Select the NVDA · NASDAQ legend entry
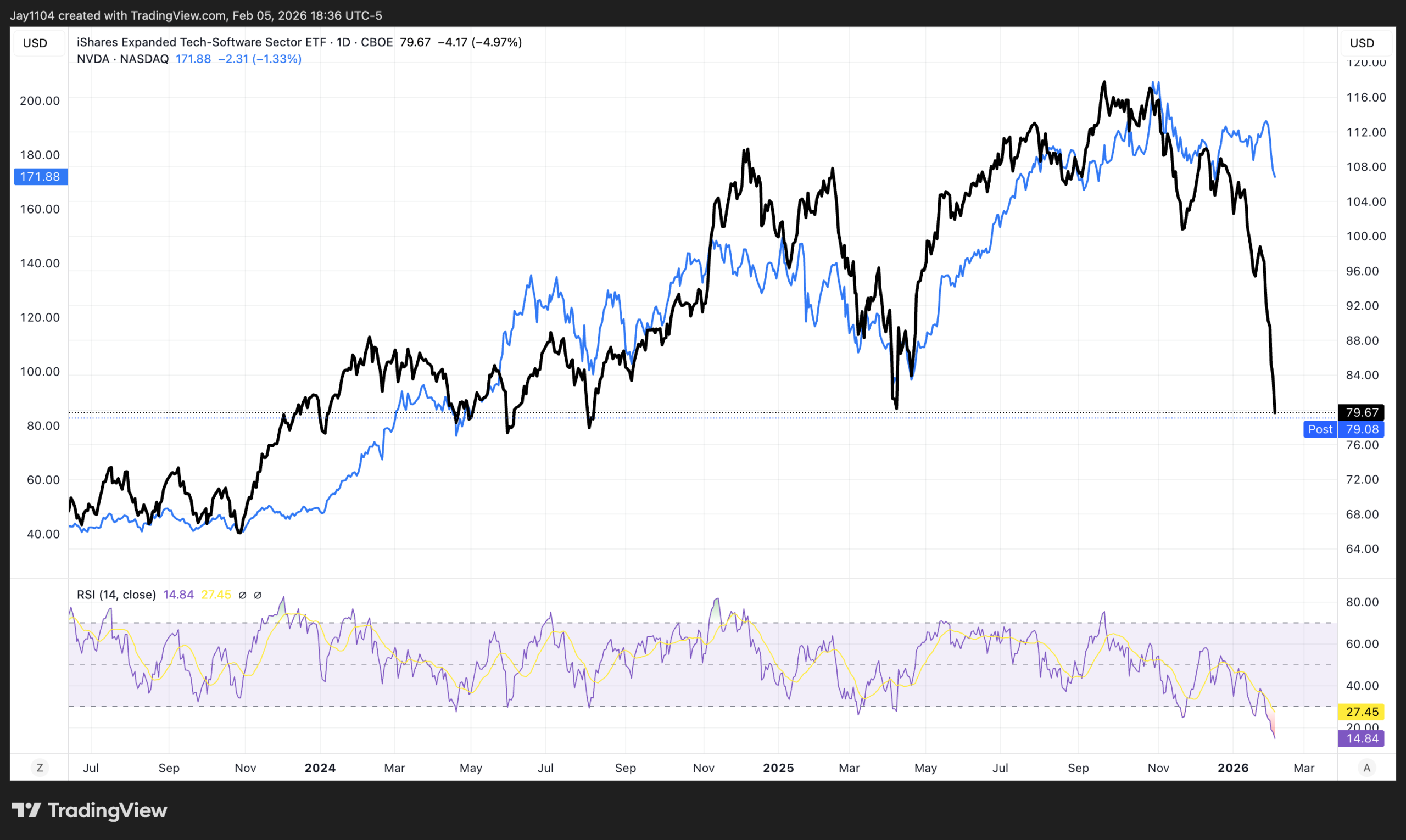 coord(122,59)
